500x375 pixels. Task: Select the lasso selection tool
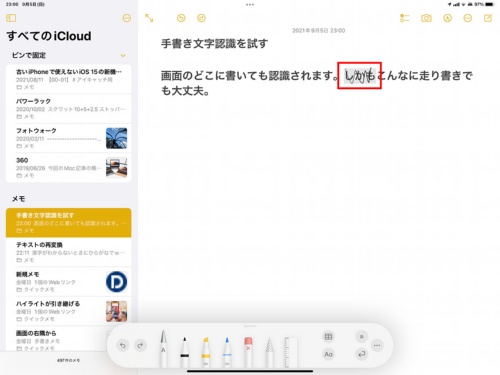[x=269, y=352]
